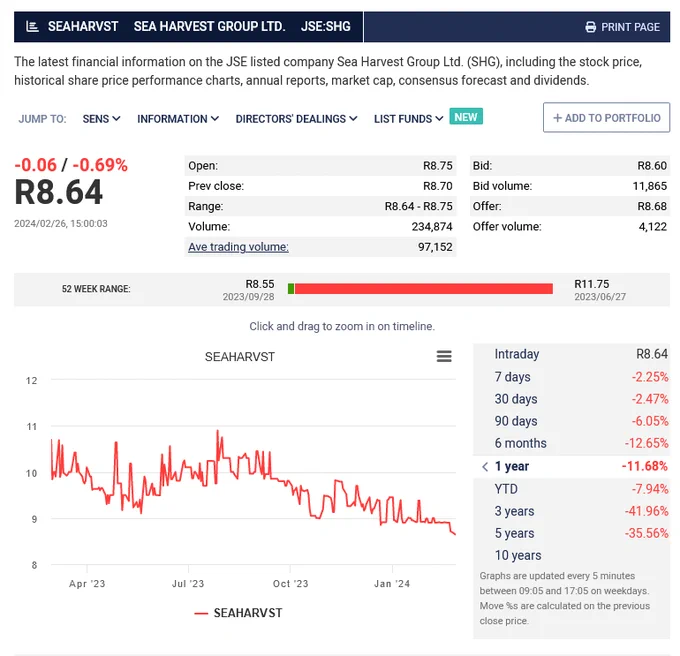Click the 52 week low R8.55
This screenshot has height=656, width=680.
tap(260, 284)
